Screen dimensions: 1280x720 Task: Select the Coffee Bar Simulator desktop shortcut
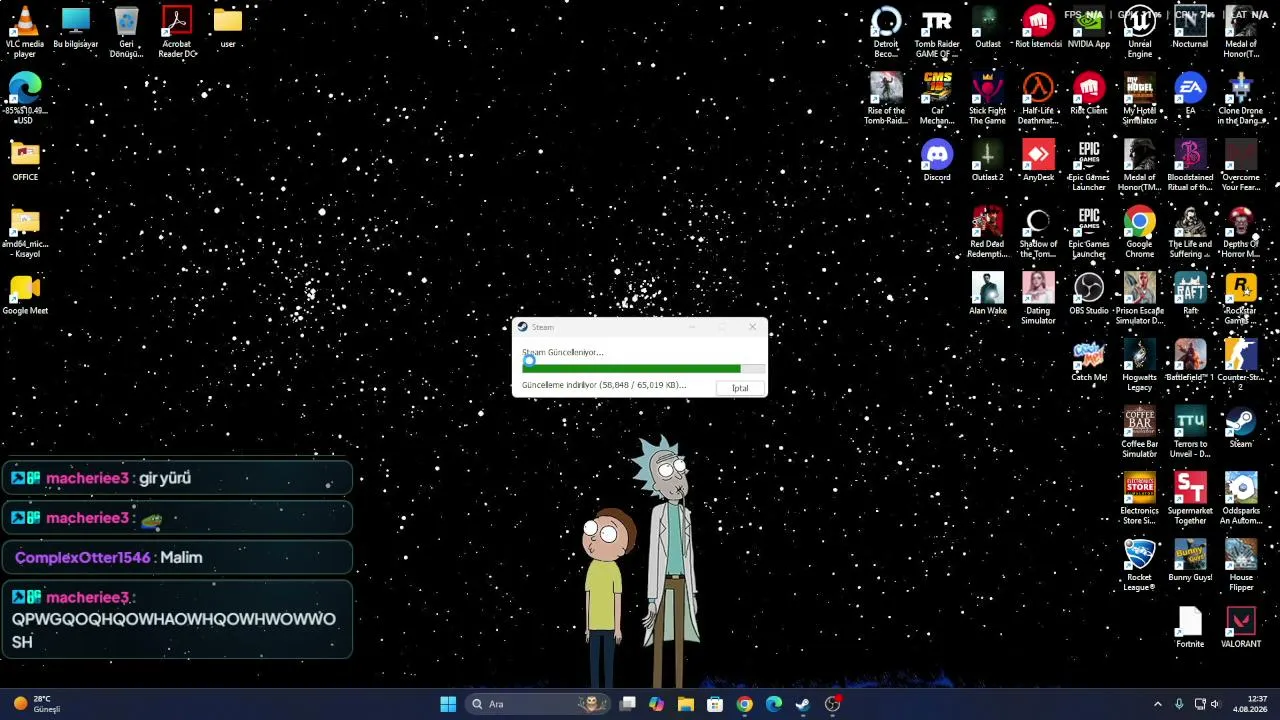point(1139,432)
